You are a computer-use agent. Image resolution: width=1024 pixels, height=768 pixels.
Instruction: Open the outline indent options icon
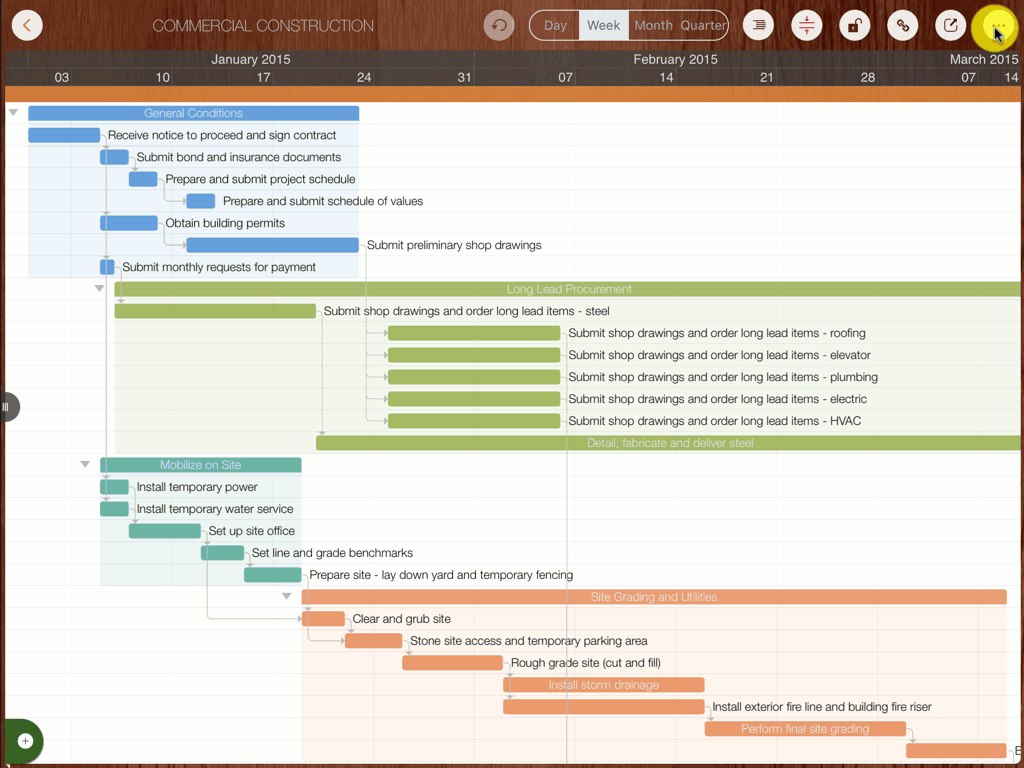click(x=759, y=26)
